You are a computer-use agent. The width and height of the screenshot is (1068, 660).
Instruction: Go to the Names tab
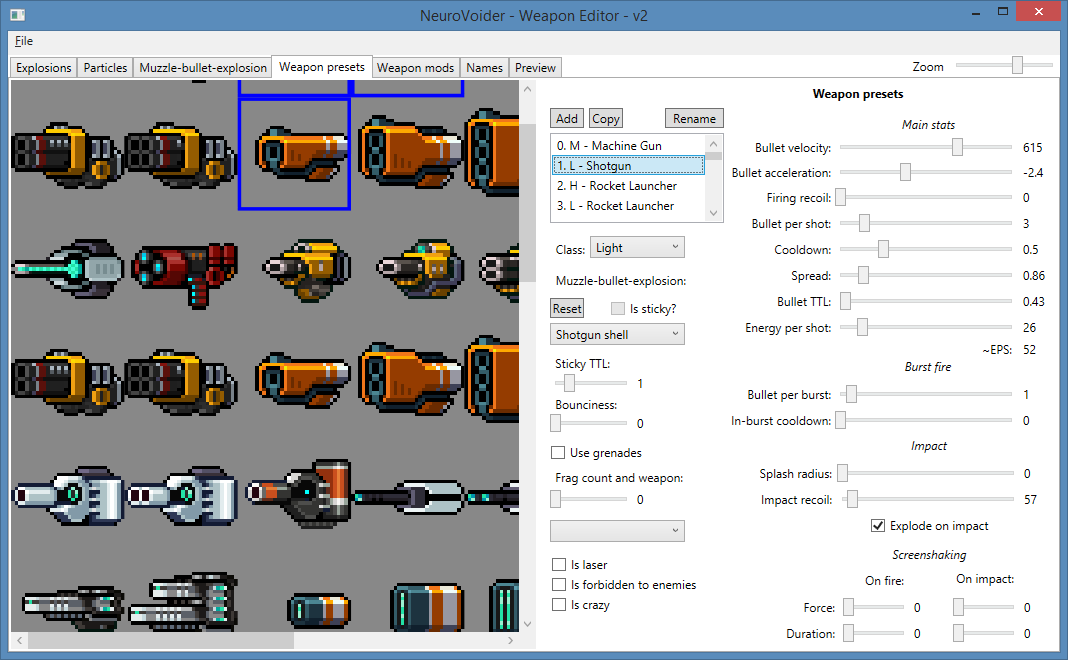484,67
